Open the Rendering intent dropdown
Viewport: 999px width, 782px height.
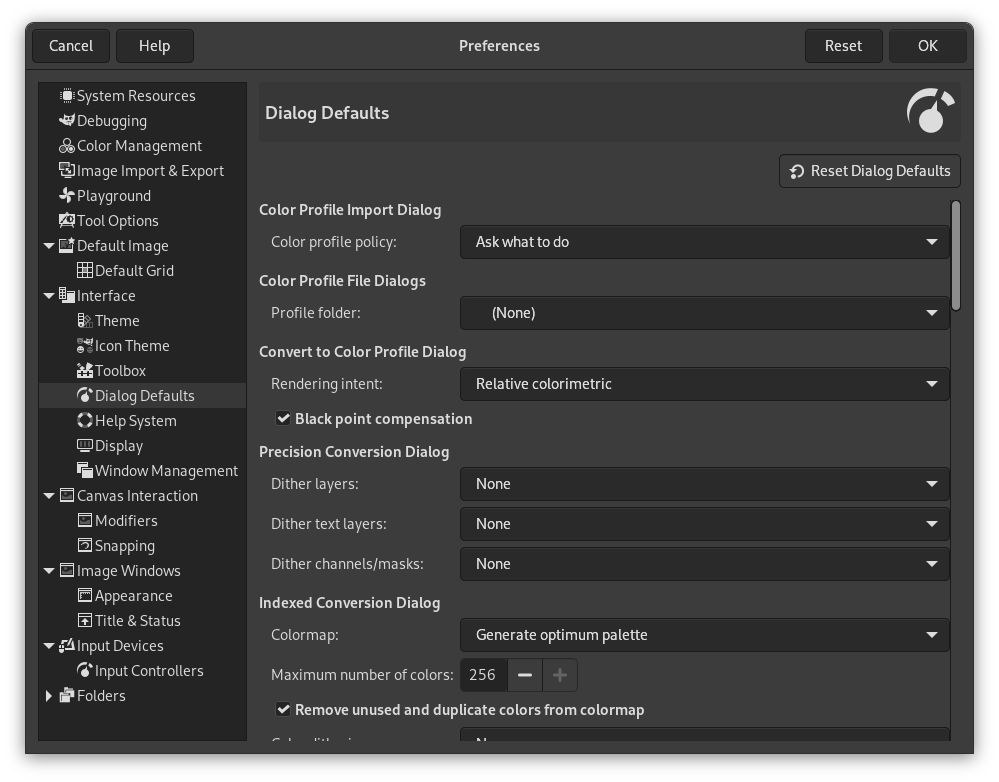(x=704, y=383)
